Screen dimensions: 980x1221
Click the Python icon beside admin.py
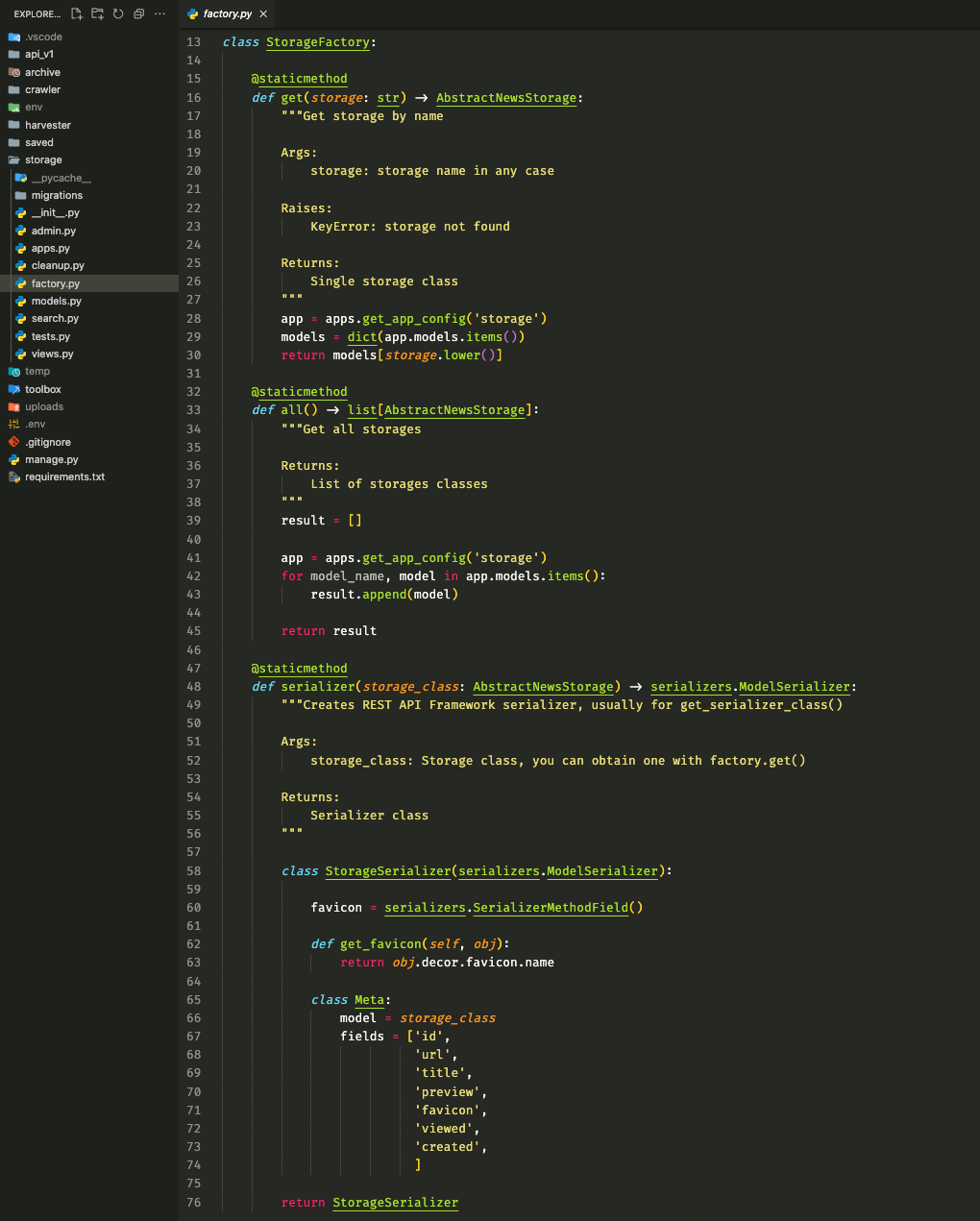point(20,231)
